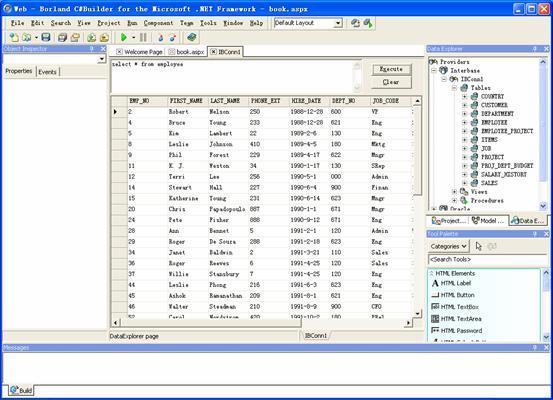Click the Open Project toolbar icon
This screenshot has height=400, width=553.
(75, 37)
